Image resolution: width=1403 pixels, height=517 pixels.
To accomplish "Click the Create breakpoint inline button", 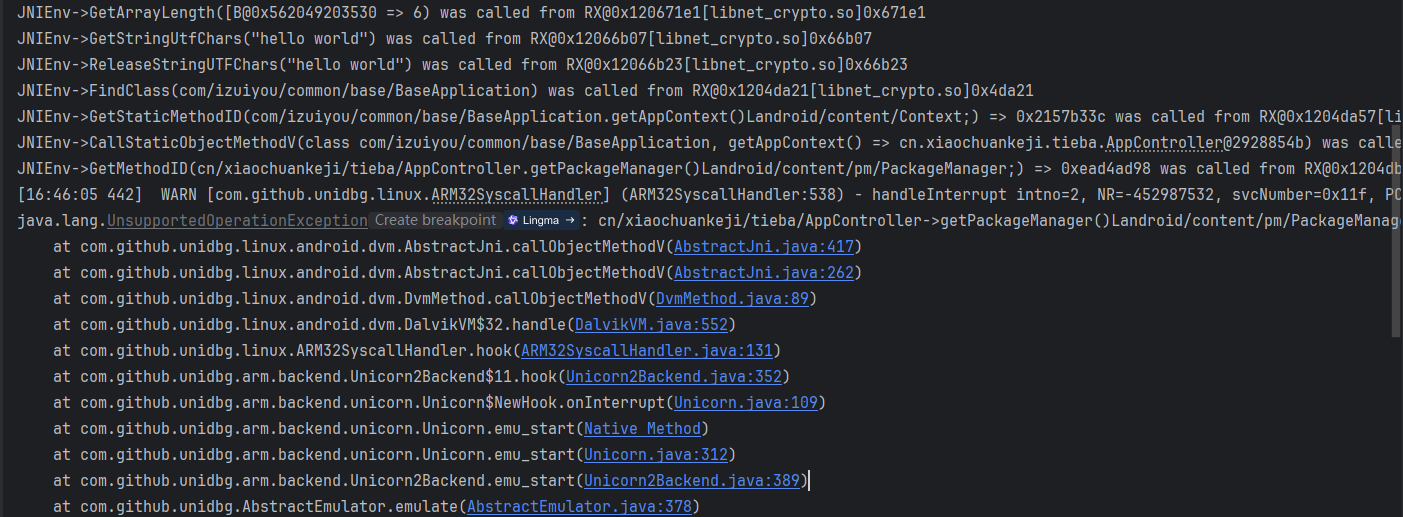I will point(435,220).
